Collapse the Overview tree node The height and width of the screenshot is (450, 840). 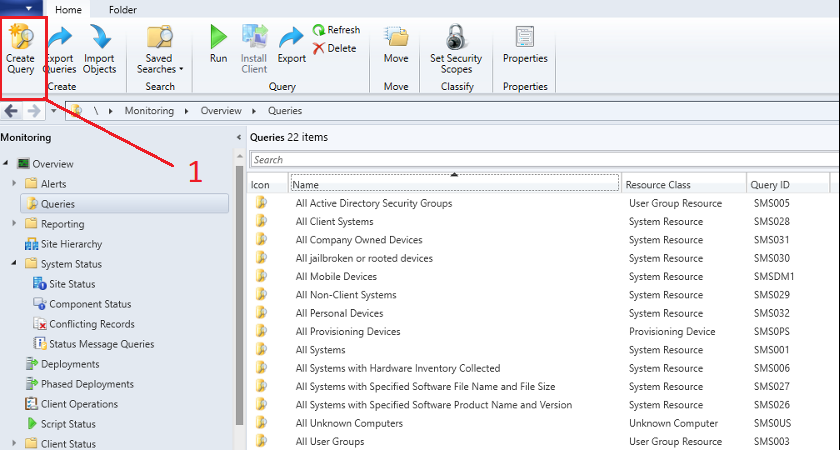(x=6, y=163)
